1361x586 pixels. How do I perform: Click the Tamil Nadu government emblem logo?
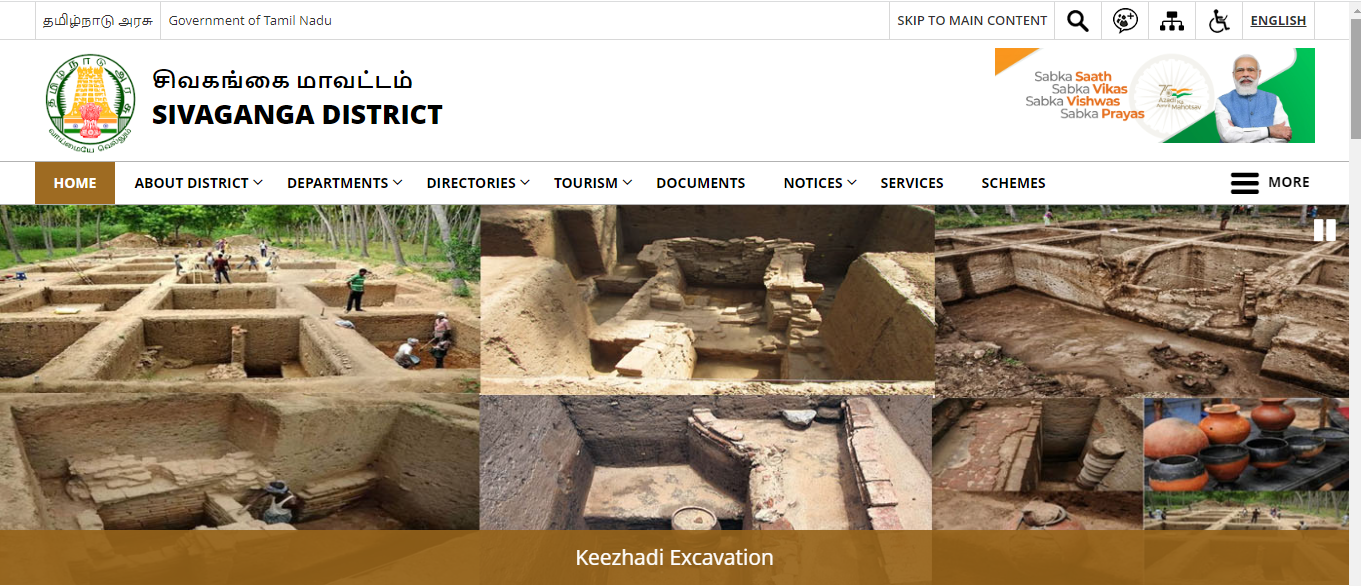click(89, 98)
